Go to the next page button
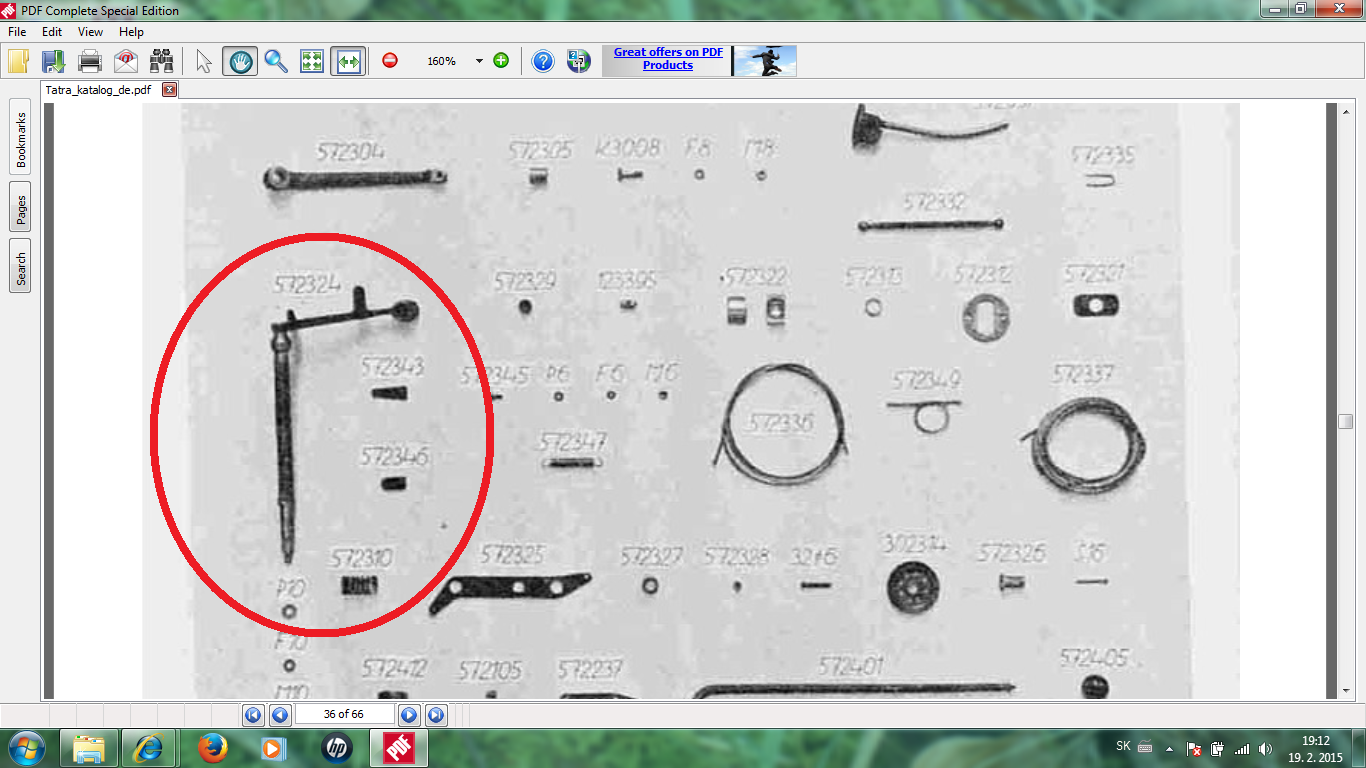This screenshot has width=1366, height=768. tap(408, 714)
